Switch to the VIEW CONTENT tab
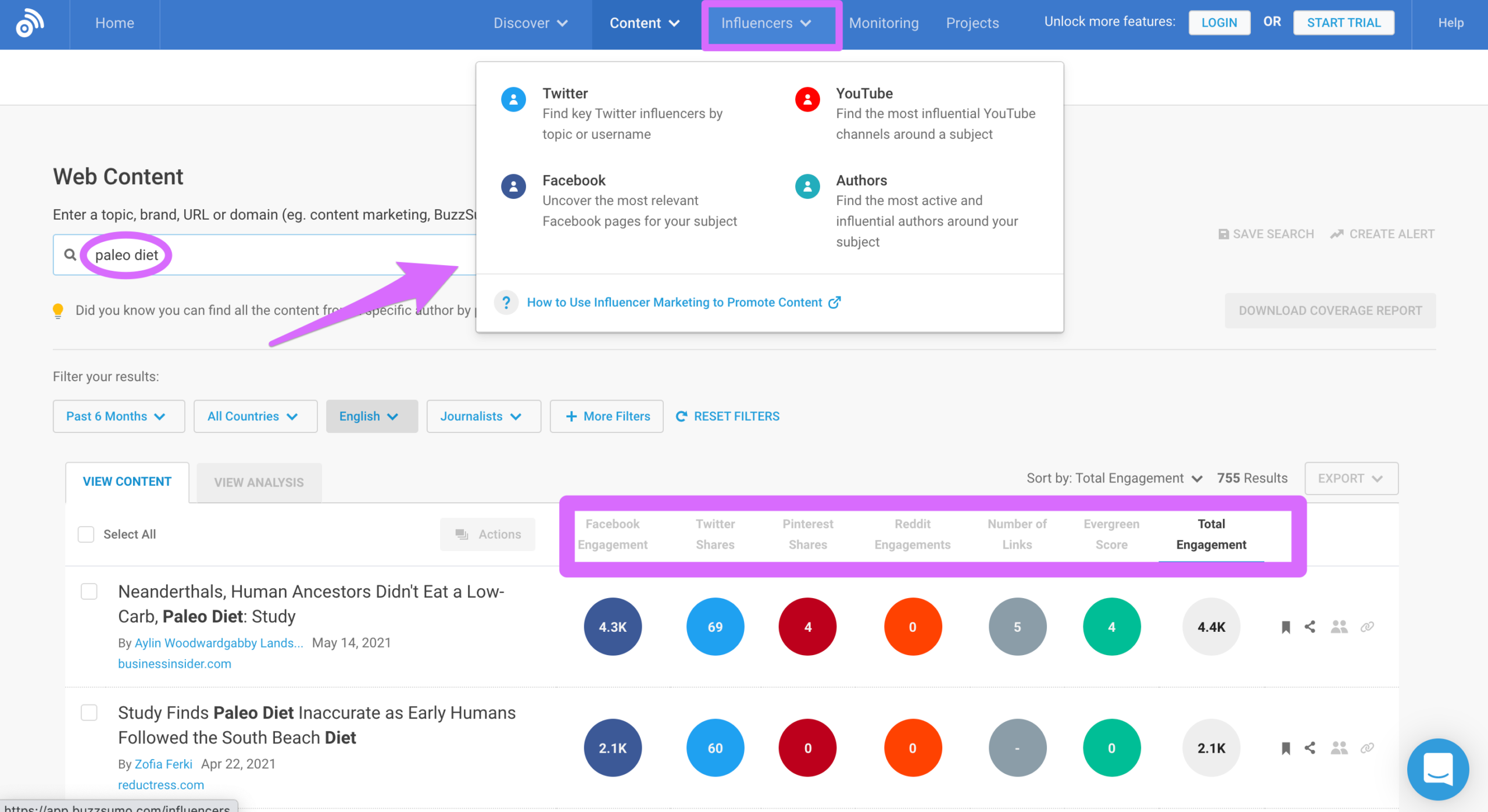Image resolution: width=1488 pixels, height=812 pixels. click(127, 482)
